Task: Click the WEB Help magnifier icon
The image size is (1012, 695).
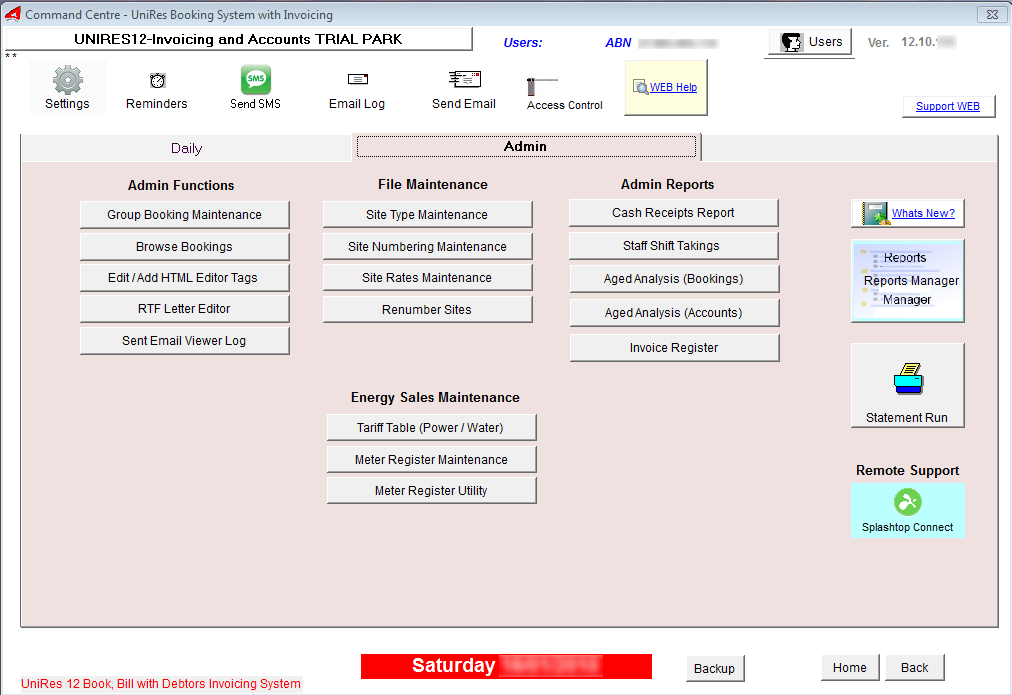Action: (640, 87)
